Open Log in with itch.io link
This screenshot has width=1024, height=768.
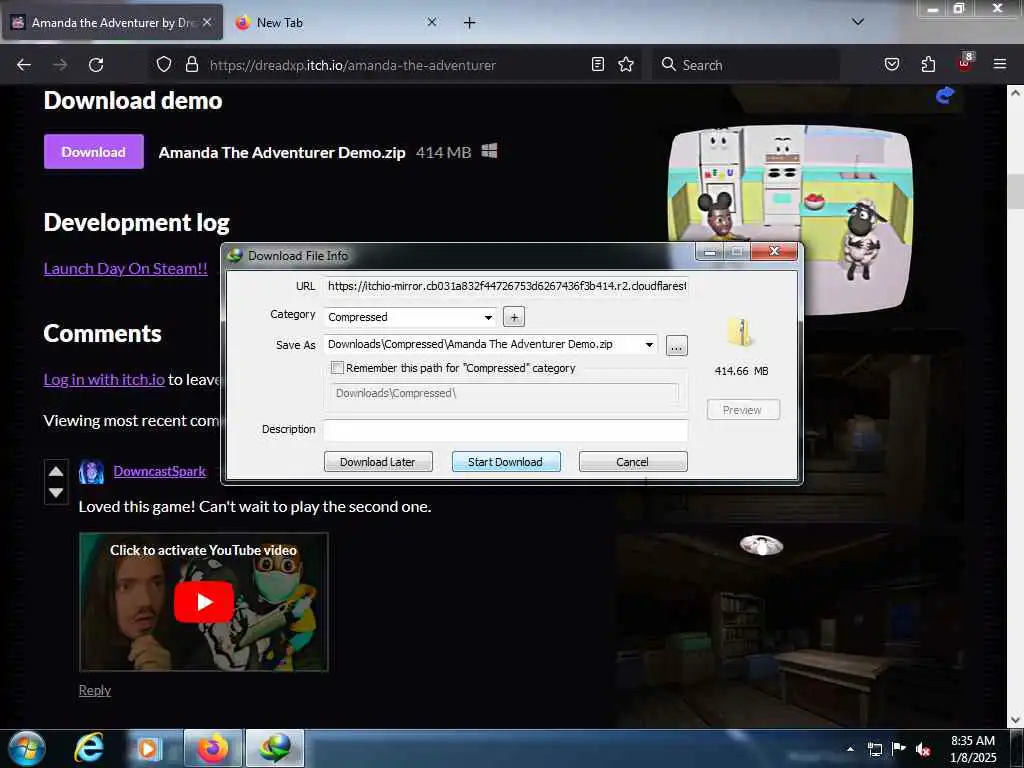pyautogui.click(x=104, y=379)
